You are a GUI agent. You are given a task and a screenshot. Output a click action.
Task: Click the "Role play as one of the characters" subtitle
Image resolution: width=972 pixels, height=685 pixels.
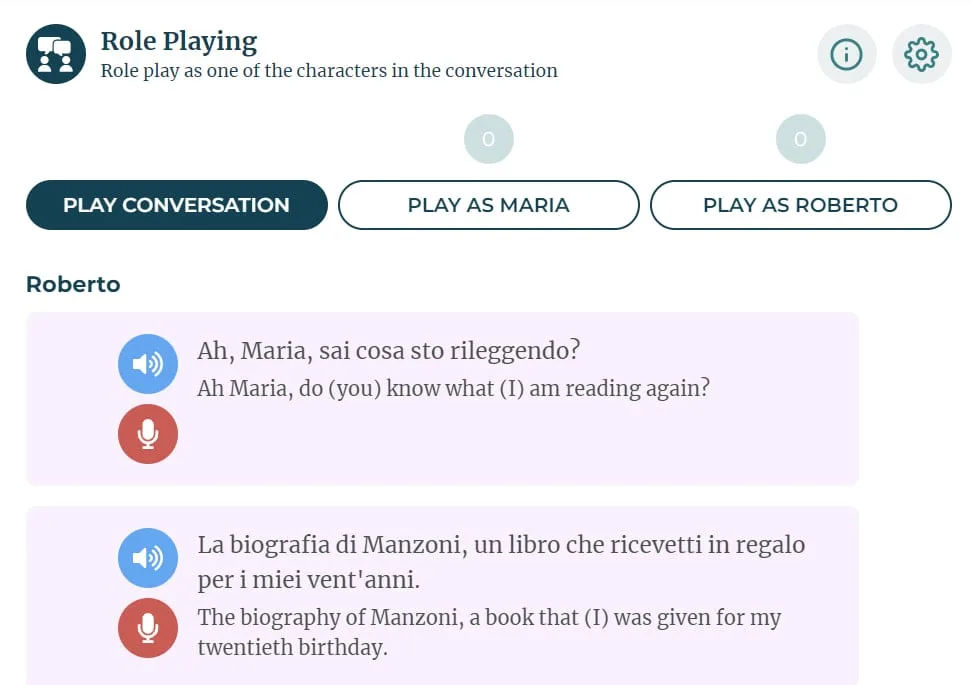click(x=329, y=71)
